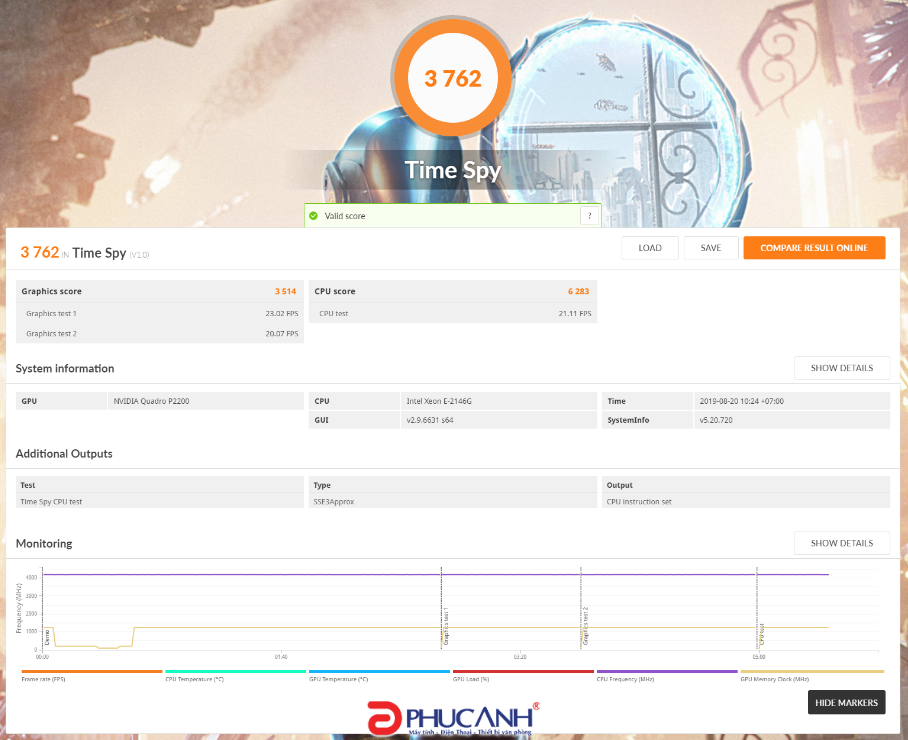This screenshot has height=740, width=908.
Task: Select the 'Graphics test 2' row
Action: pyautogui.click(x=160, y=334)
